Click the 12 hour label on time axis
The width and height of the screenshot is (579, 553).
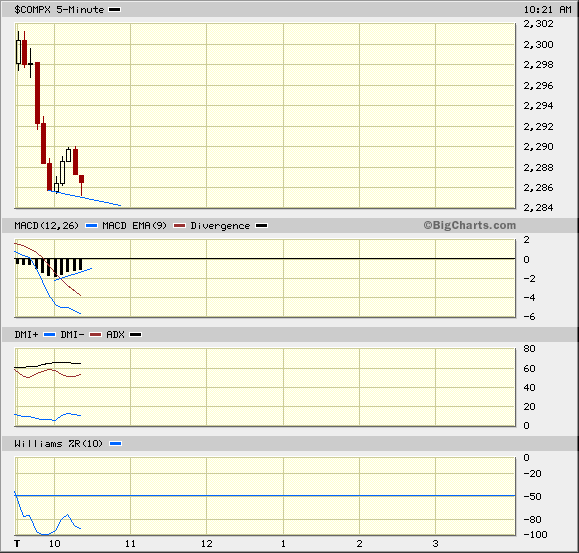click(x=207, y=544)
